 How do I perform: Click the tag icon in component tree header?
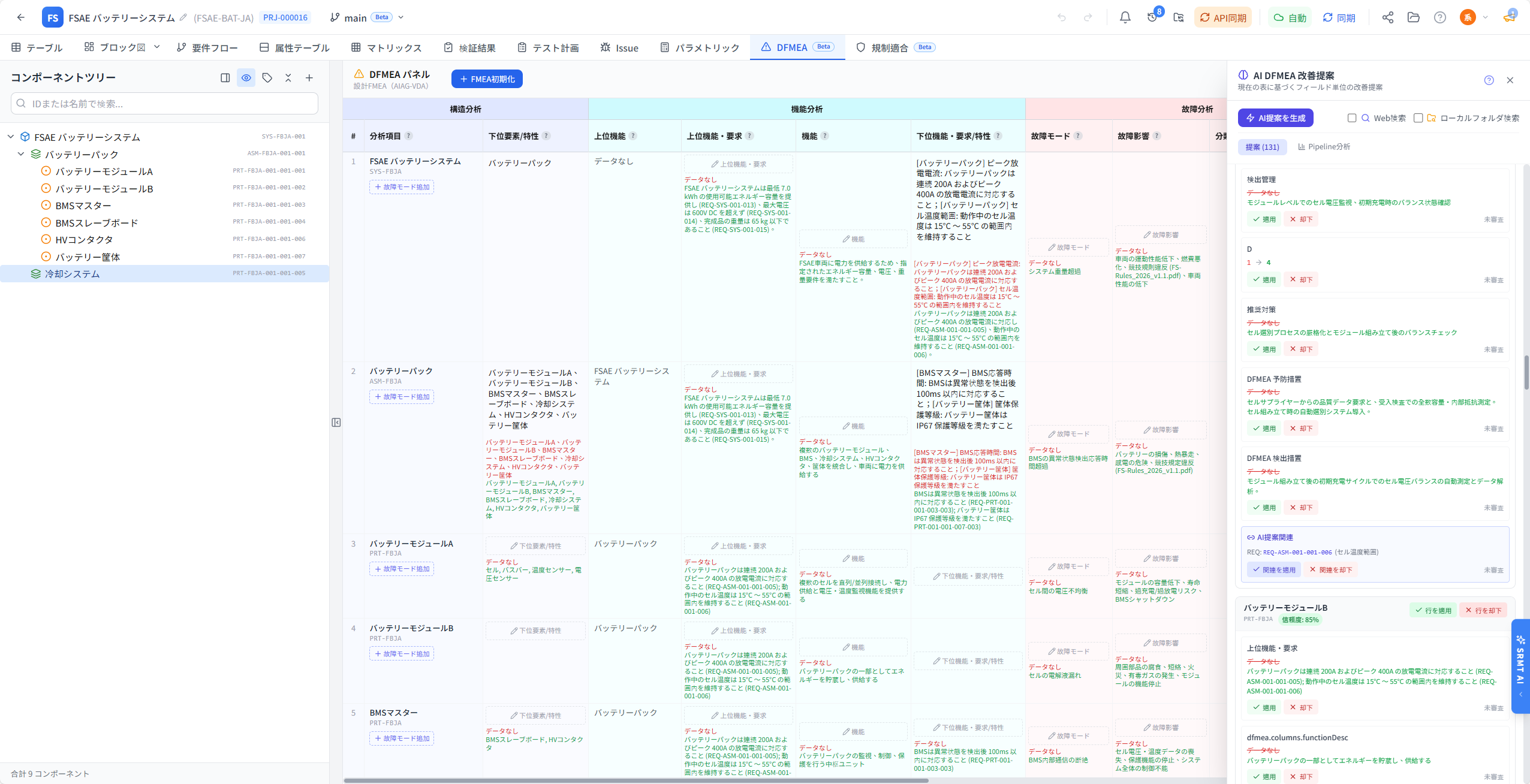click(x=267, y=78)
